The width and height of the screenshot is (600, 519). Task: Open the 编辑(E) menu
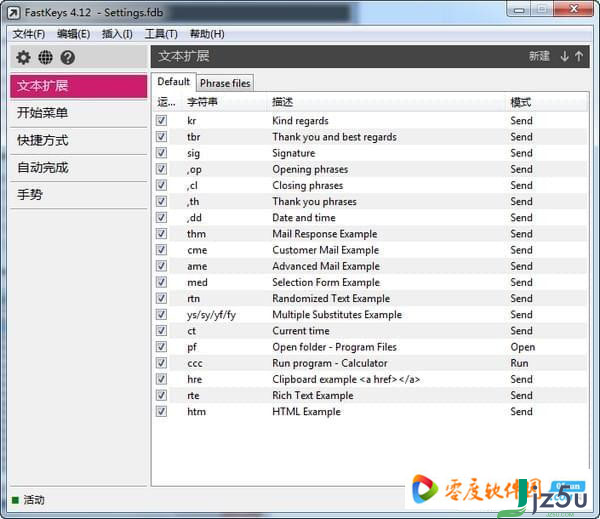tap(73, 34)
